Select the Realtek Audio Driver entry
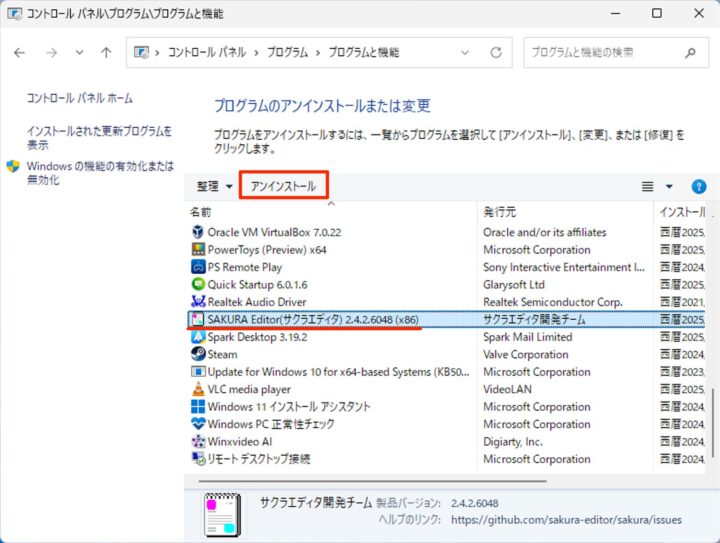 coord(257,302)
